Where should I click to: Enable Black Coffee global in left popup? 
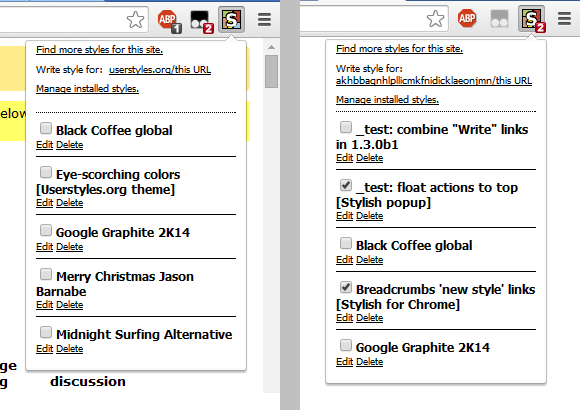pos(46,128)
